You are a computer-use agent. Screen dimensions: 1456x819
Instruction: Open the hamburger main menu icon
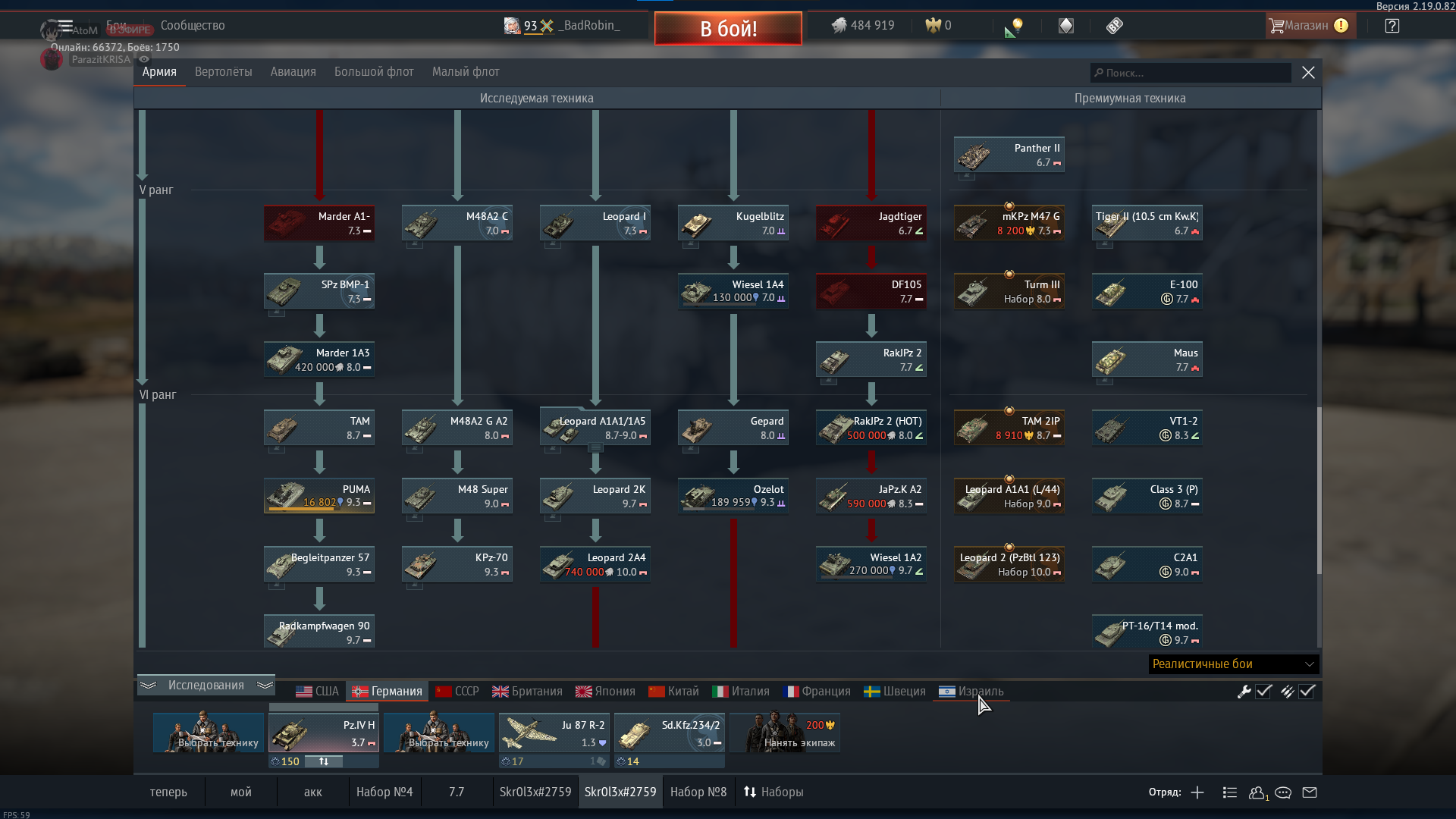(x=65, y=26)
